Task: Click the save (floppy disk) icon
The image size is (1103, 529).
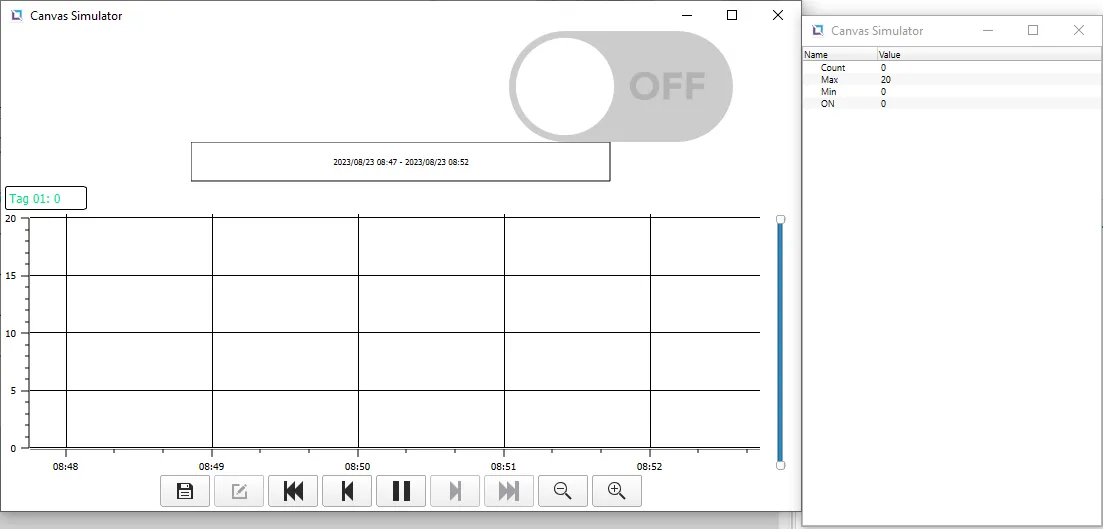Action: pos(185,491)
